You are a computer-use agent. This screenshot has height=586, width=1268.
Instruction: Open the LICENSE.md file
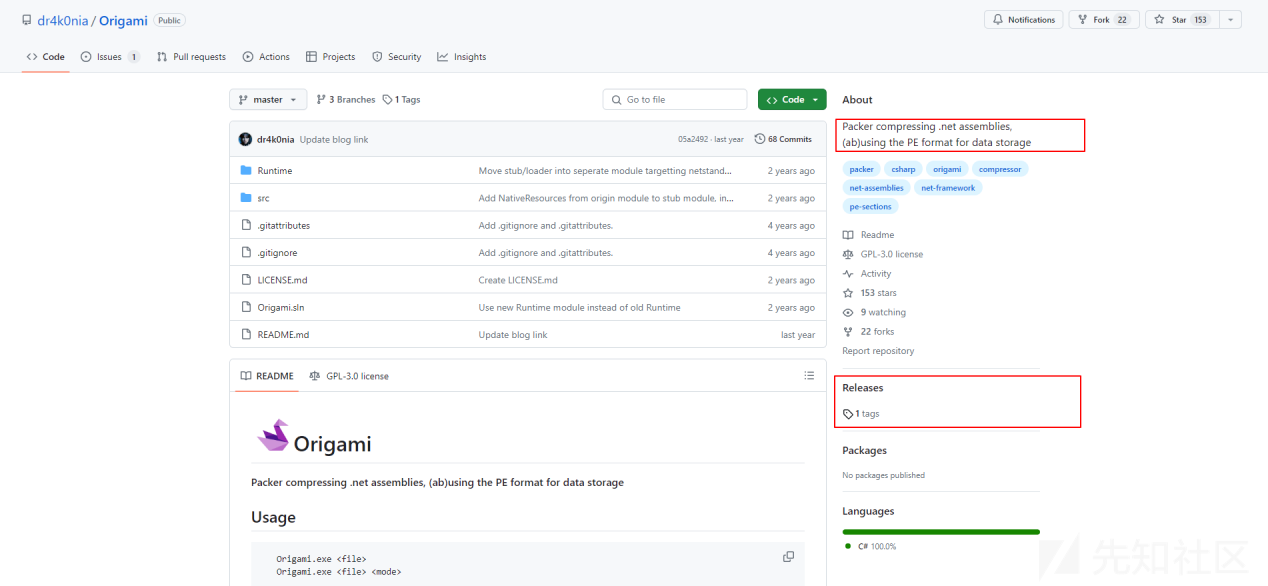(283, 280)
